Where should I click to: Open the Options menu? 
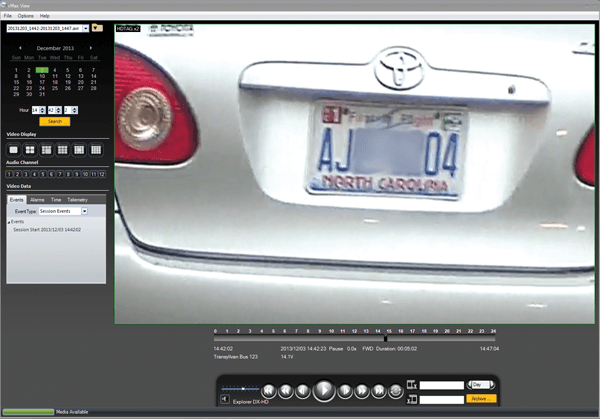pos(26,16)
